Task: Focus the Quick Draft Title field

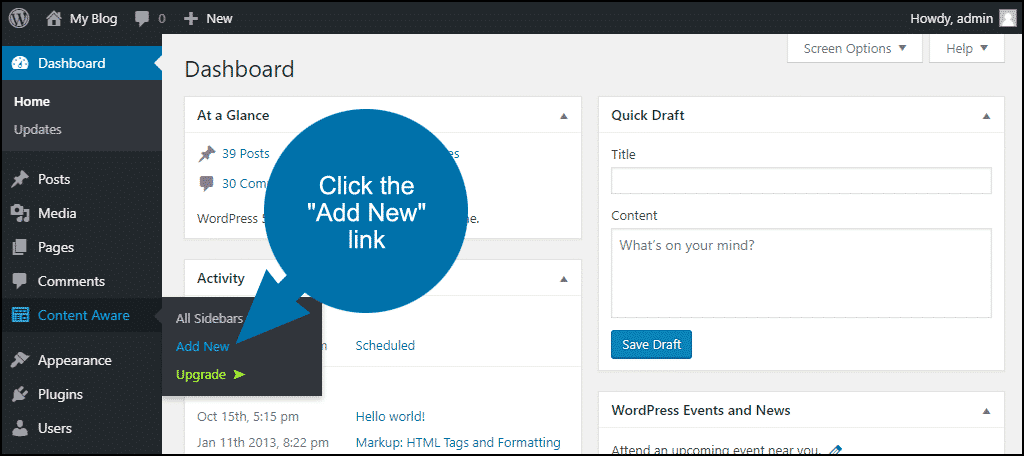Action: pos(801,180)
